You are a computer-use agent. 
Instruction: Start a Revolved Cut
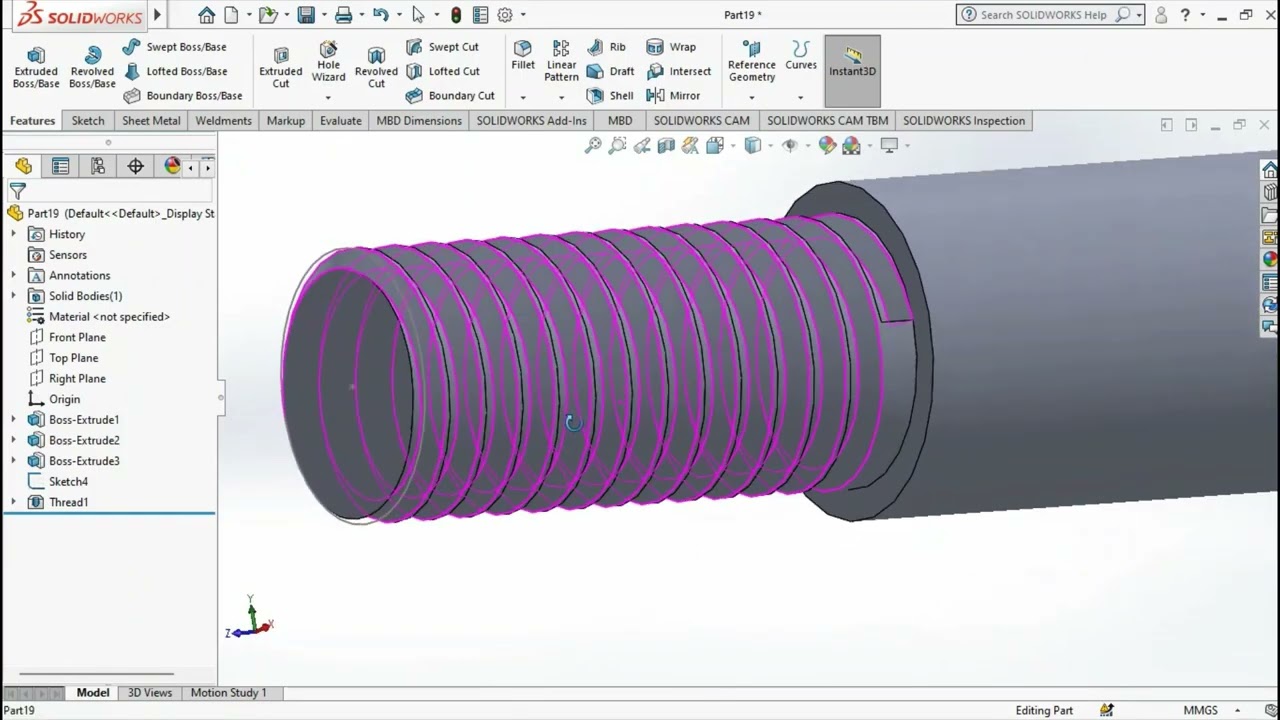[376, 67]
